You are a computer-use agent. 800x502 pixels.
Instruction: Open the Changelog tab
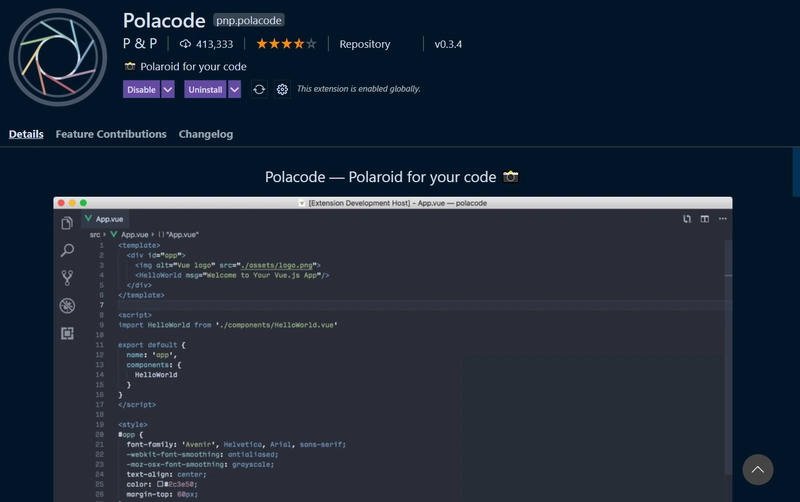206,134
